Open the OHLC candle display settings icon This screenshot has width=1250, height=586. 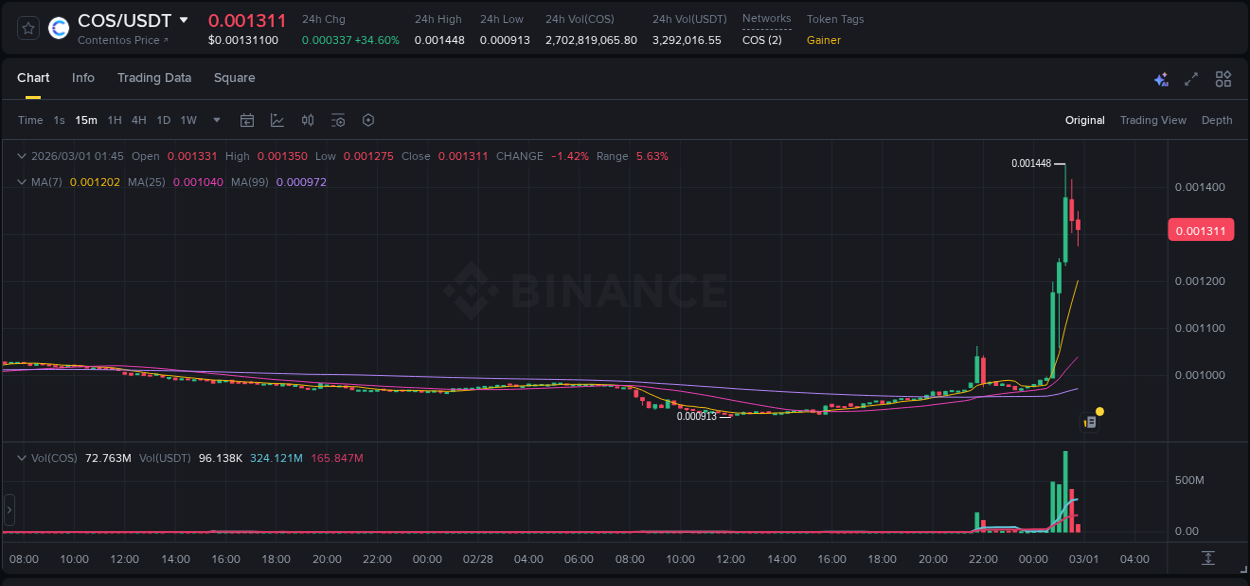coord(307,120)
